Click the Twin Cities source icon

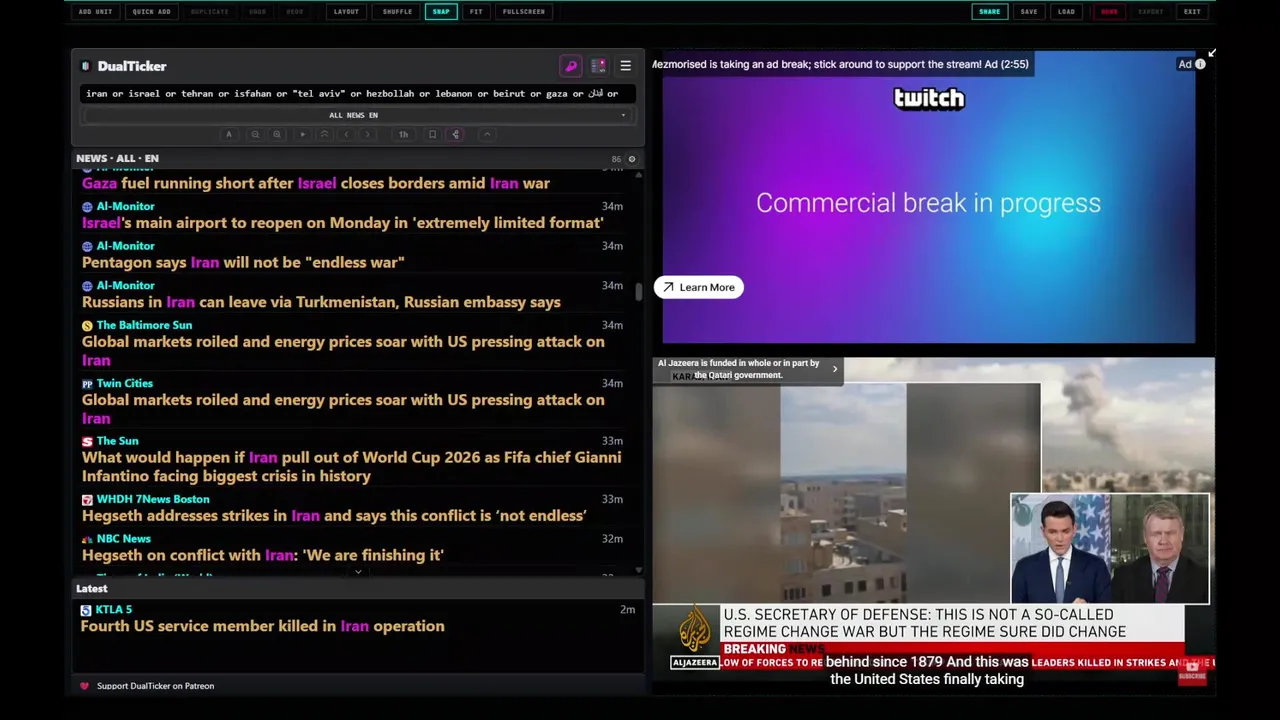pos(87,383)
